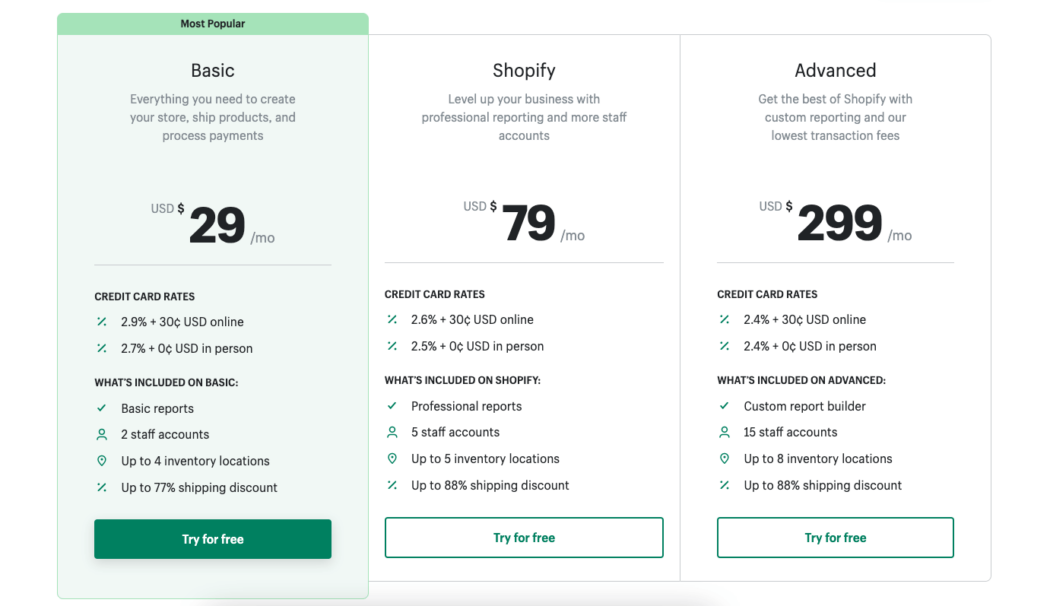1050x606 pixels.
Task: Click the location pin beside 5 inventory locations
Action: [392, 459]
